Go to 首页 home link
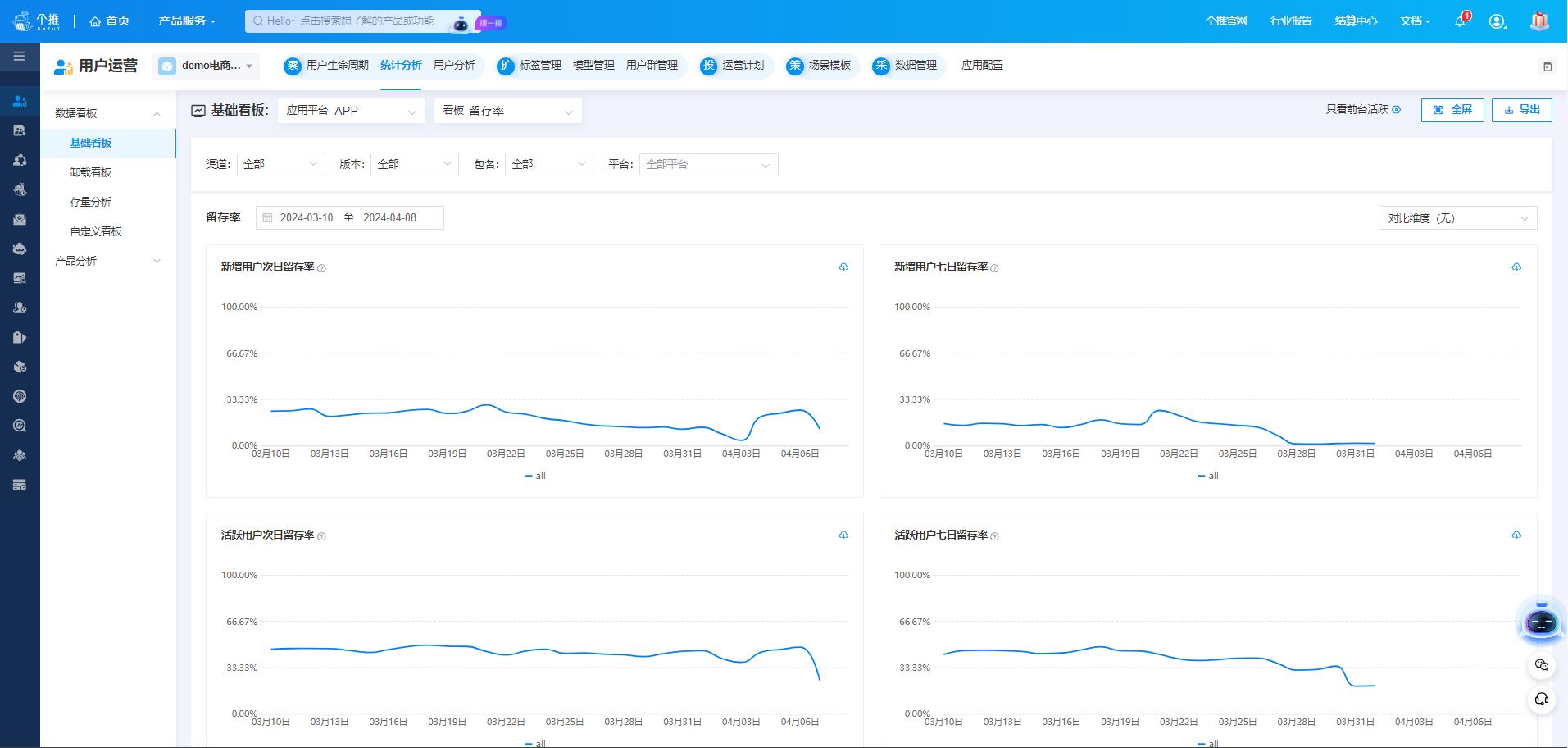Screen dimensions: 1568x748 coord(109,21)
